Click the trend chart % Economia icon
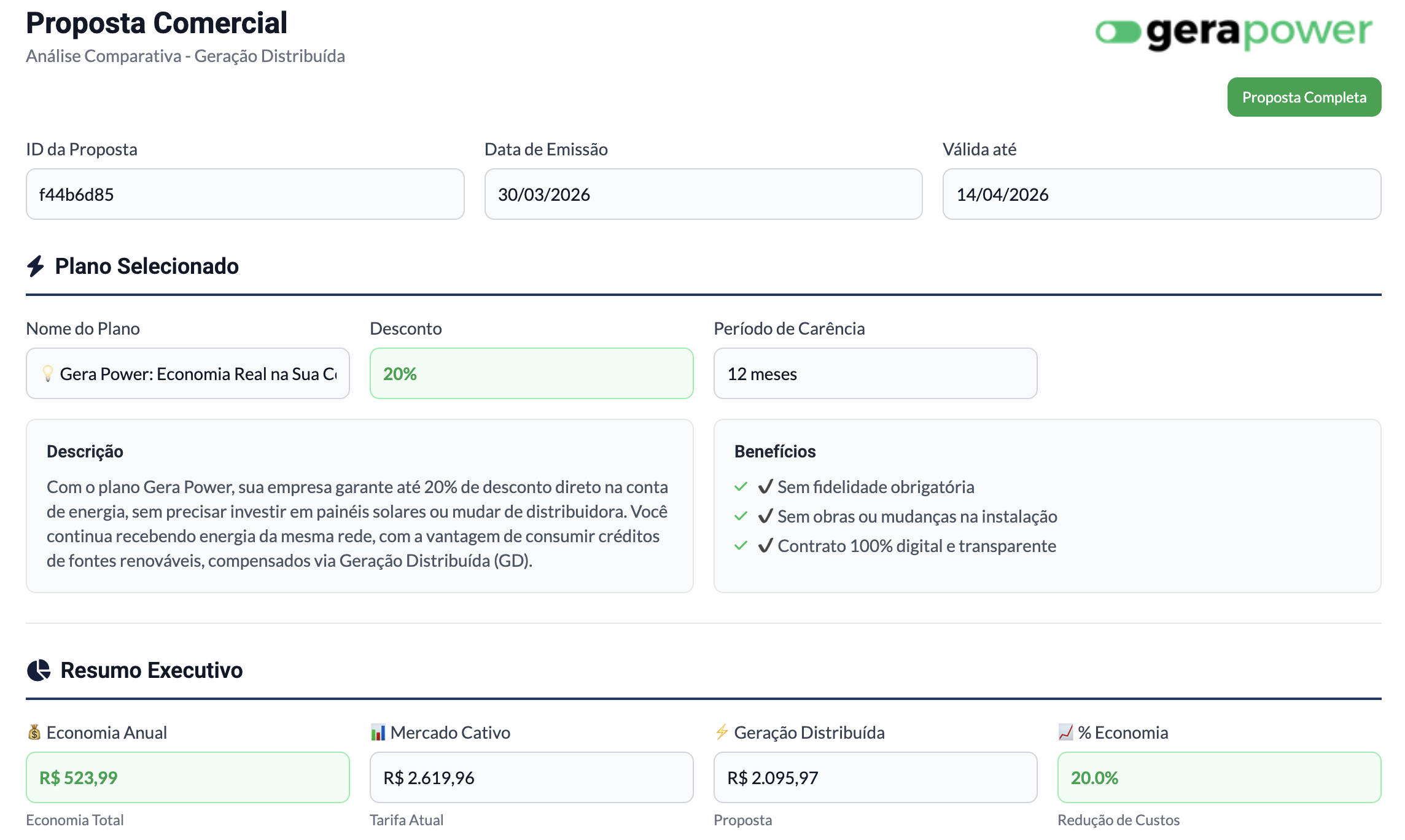 [1065, 732]
